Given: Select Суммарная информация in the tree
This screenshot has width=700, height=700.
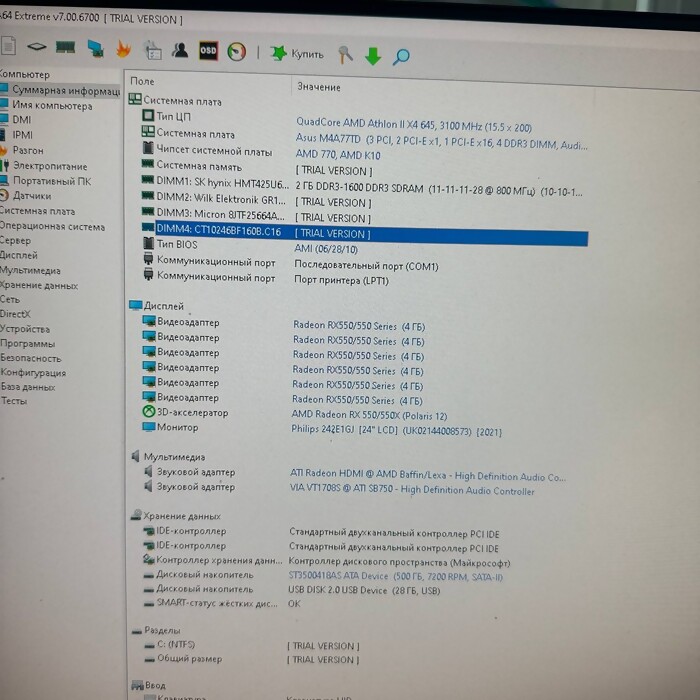Looking at the screenshot, I should tap(66, 90).
